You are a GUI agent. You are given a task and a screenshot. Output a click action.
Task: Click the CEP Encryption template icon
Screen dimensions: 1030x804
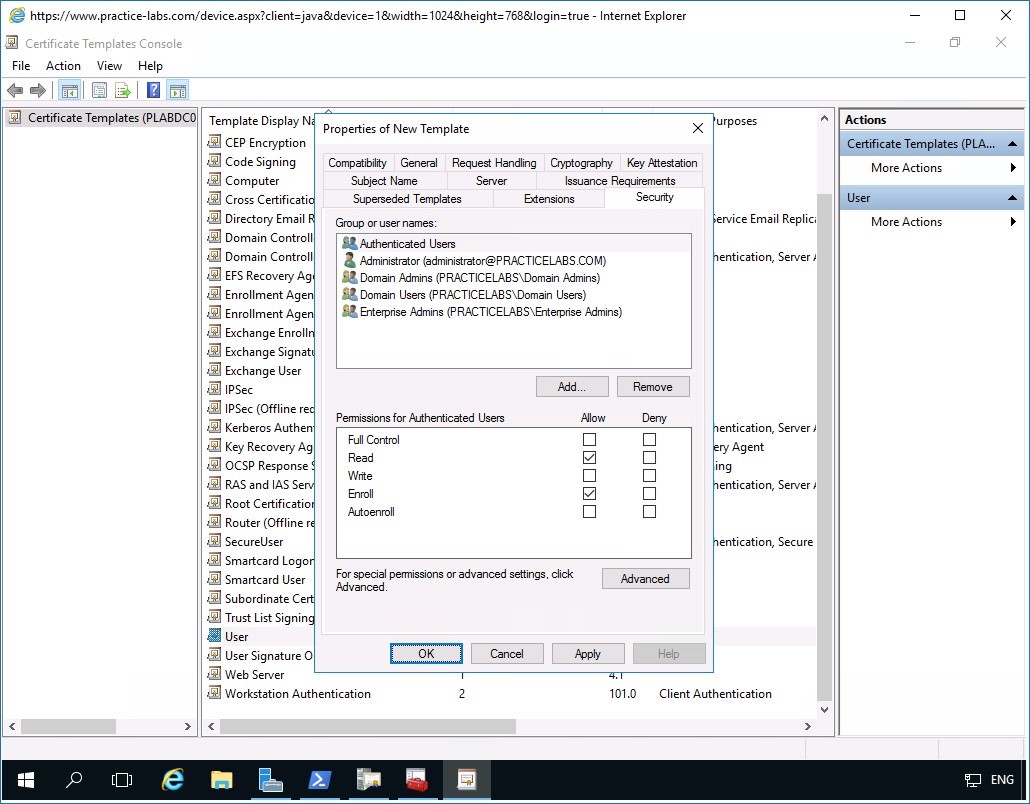coord(214,142)
